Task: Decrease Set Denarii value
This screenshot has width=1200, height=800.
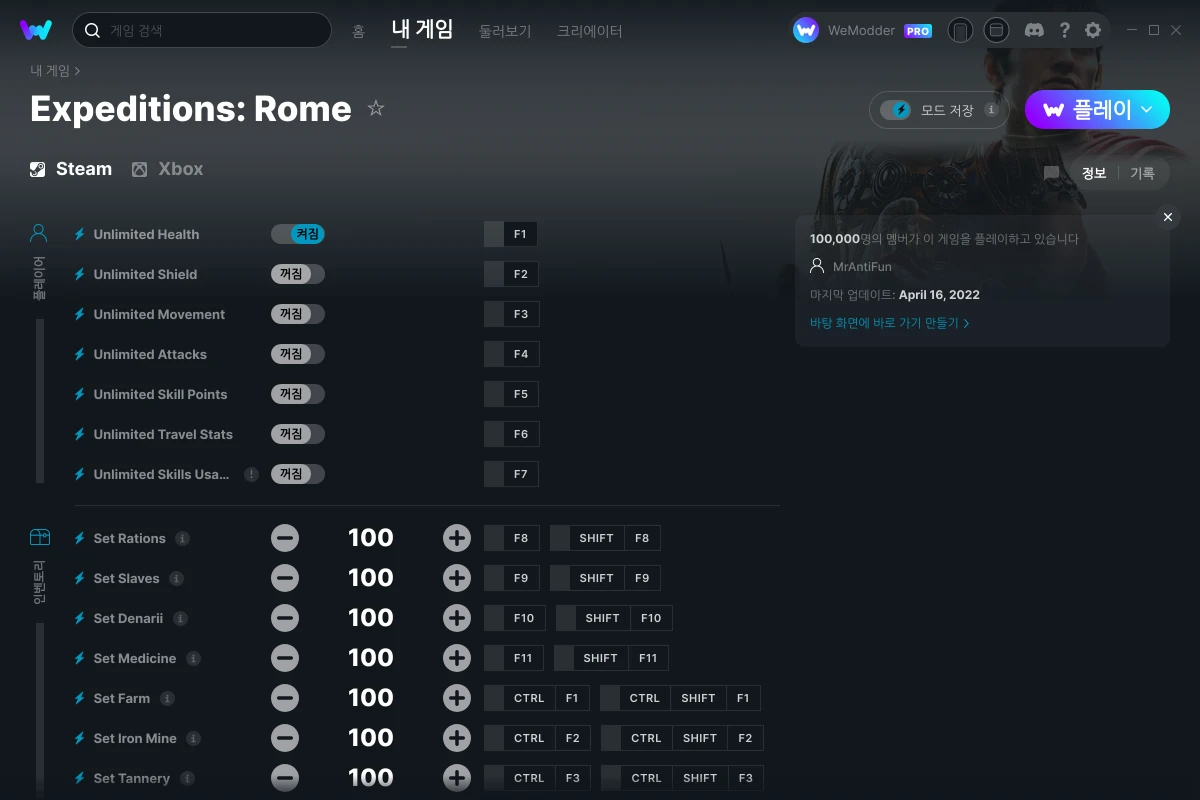Action: 285,618
